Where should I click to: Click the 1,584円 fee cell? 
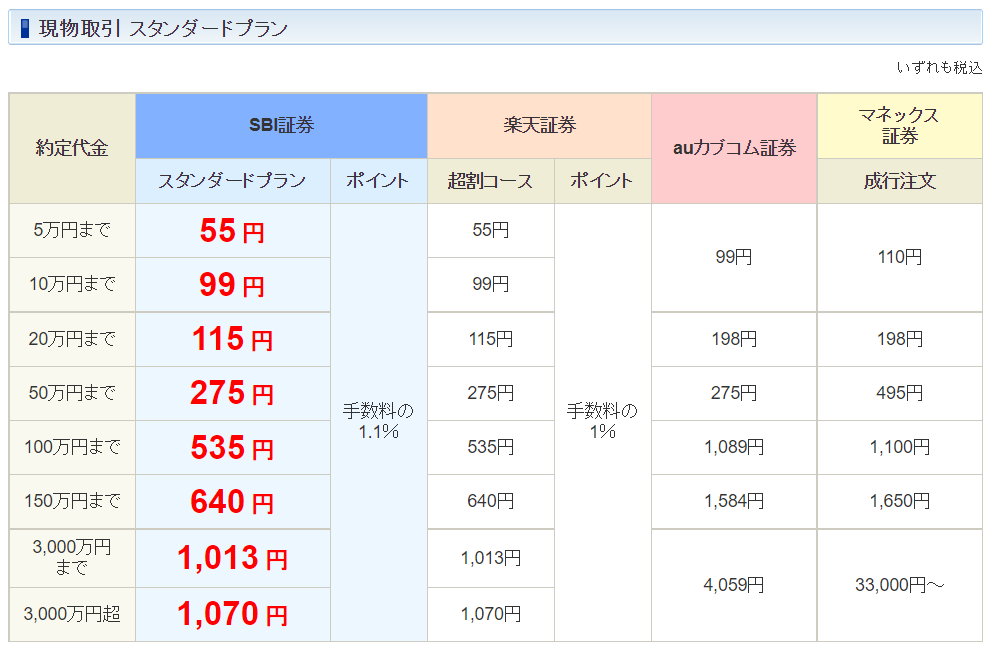734,500
